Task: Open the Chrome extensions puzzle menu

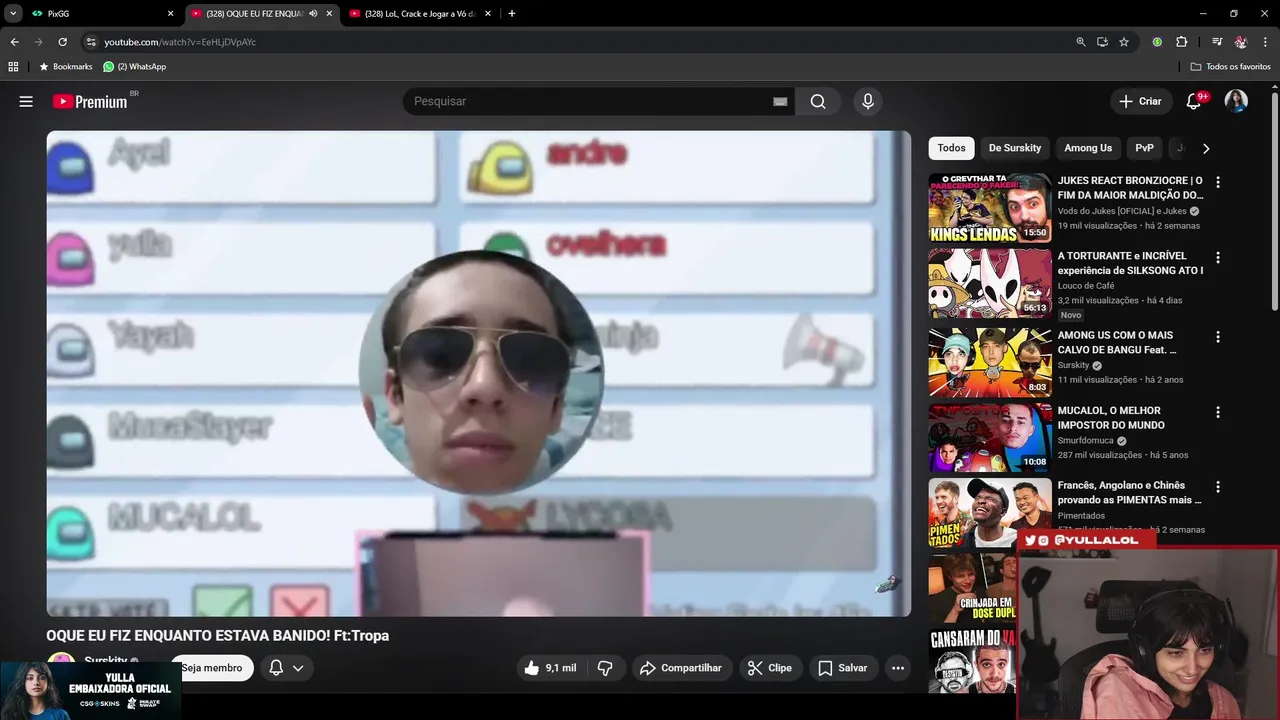Action: point(1181,42)
